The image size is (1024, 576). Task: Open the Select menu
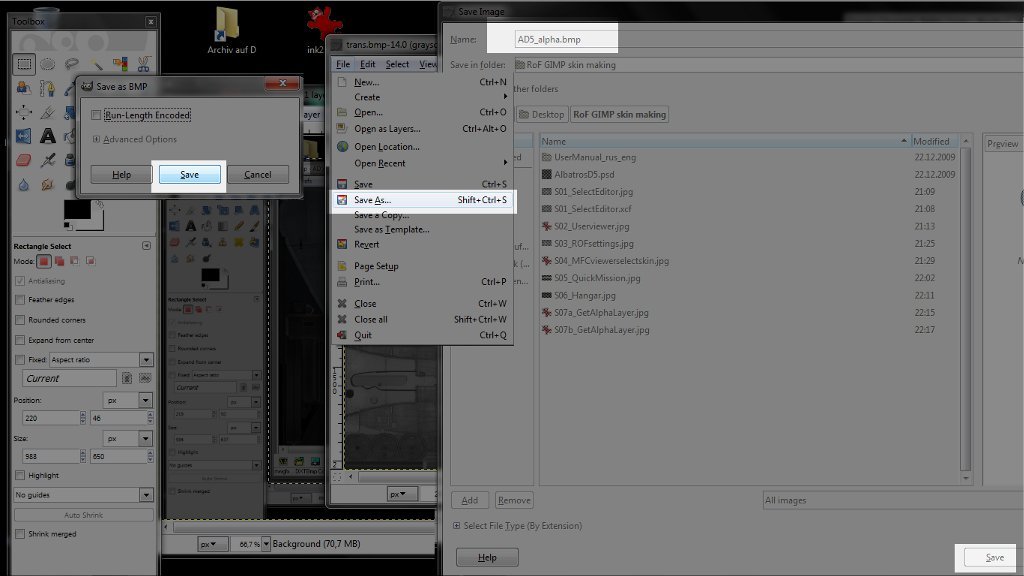click(397, 64)
